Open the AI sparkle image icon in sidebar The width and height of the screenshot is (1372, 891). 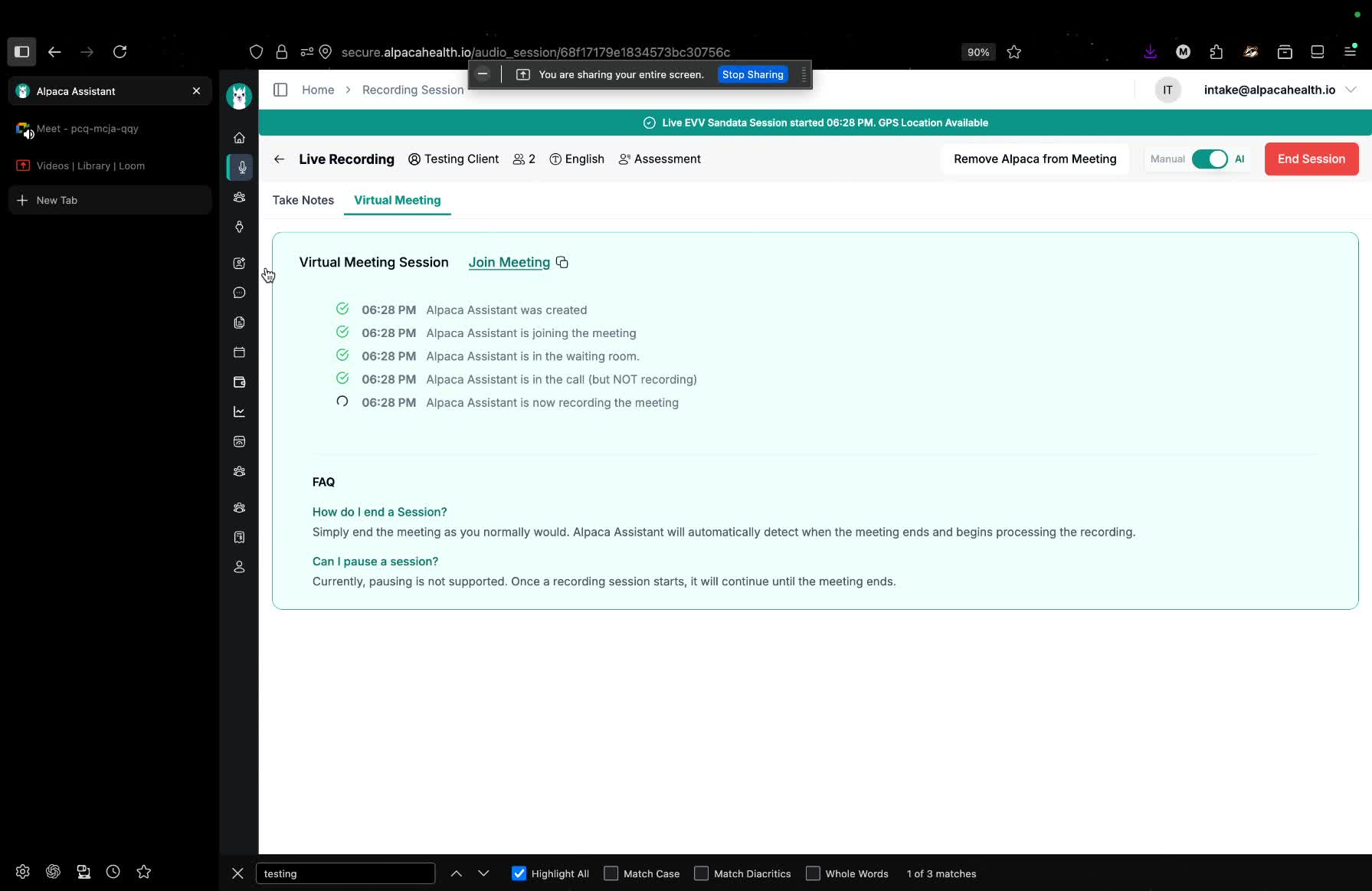pyautogui.click(x=239, y=264)
